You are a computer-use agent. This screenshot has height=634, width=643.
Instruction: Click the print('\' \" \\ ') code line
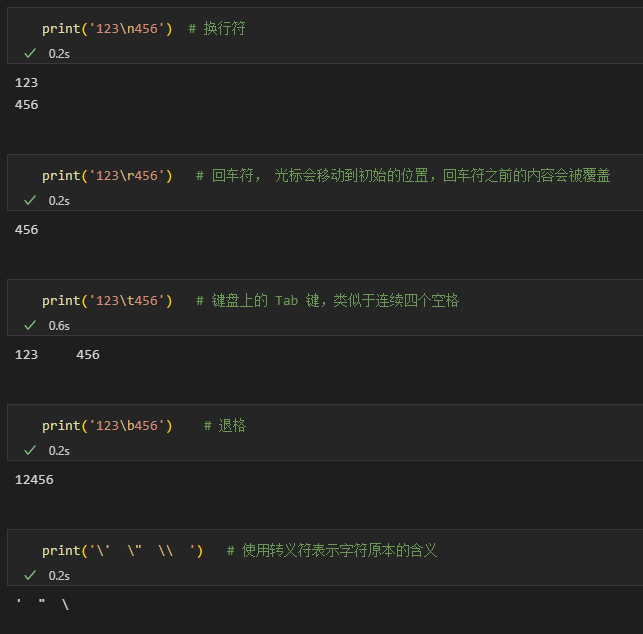[x=123, y=551]
